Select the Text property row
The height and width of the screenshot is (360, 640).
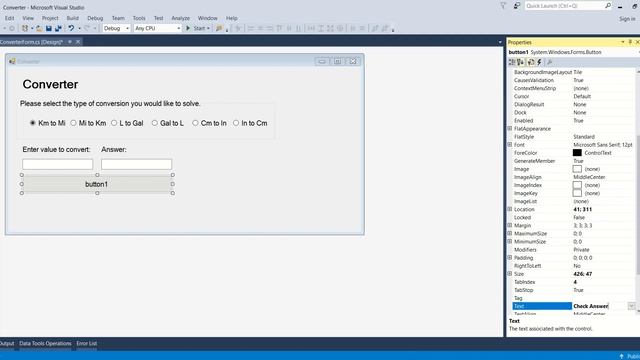click(x=574, y=306)
